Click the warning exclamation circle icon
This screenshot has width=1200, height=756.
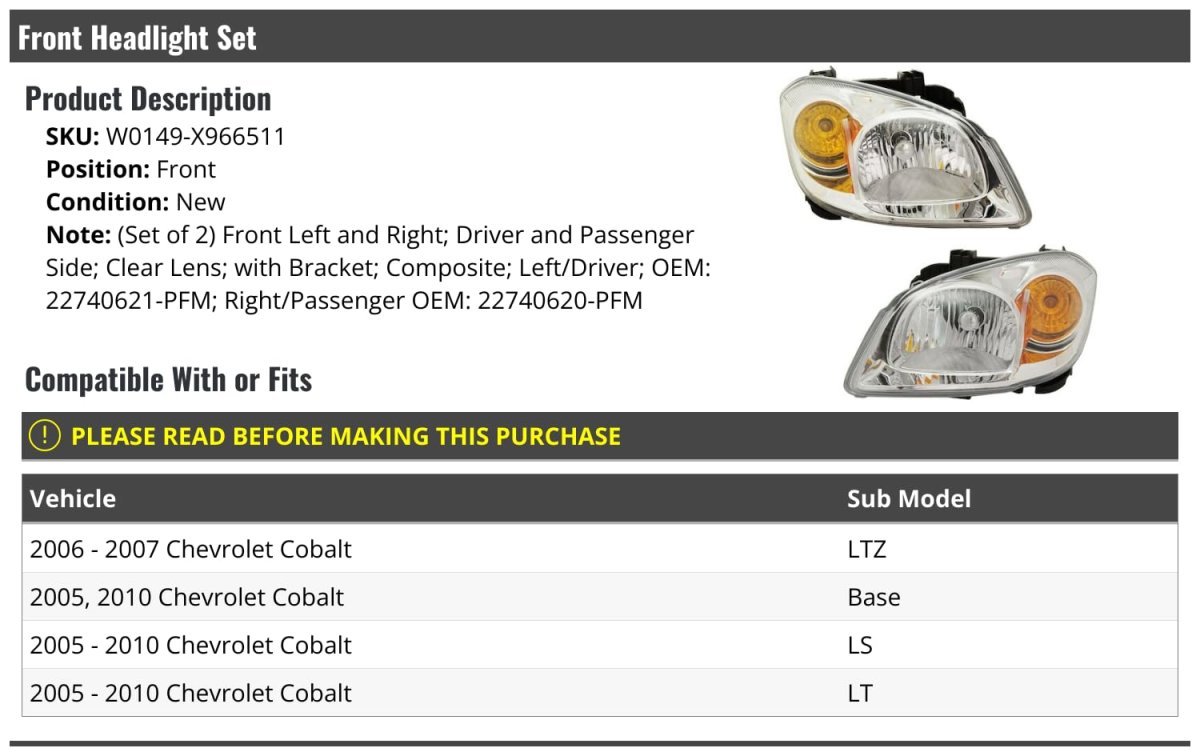click(x=44, y=436)
